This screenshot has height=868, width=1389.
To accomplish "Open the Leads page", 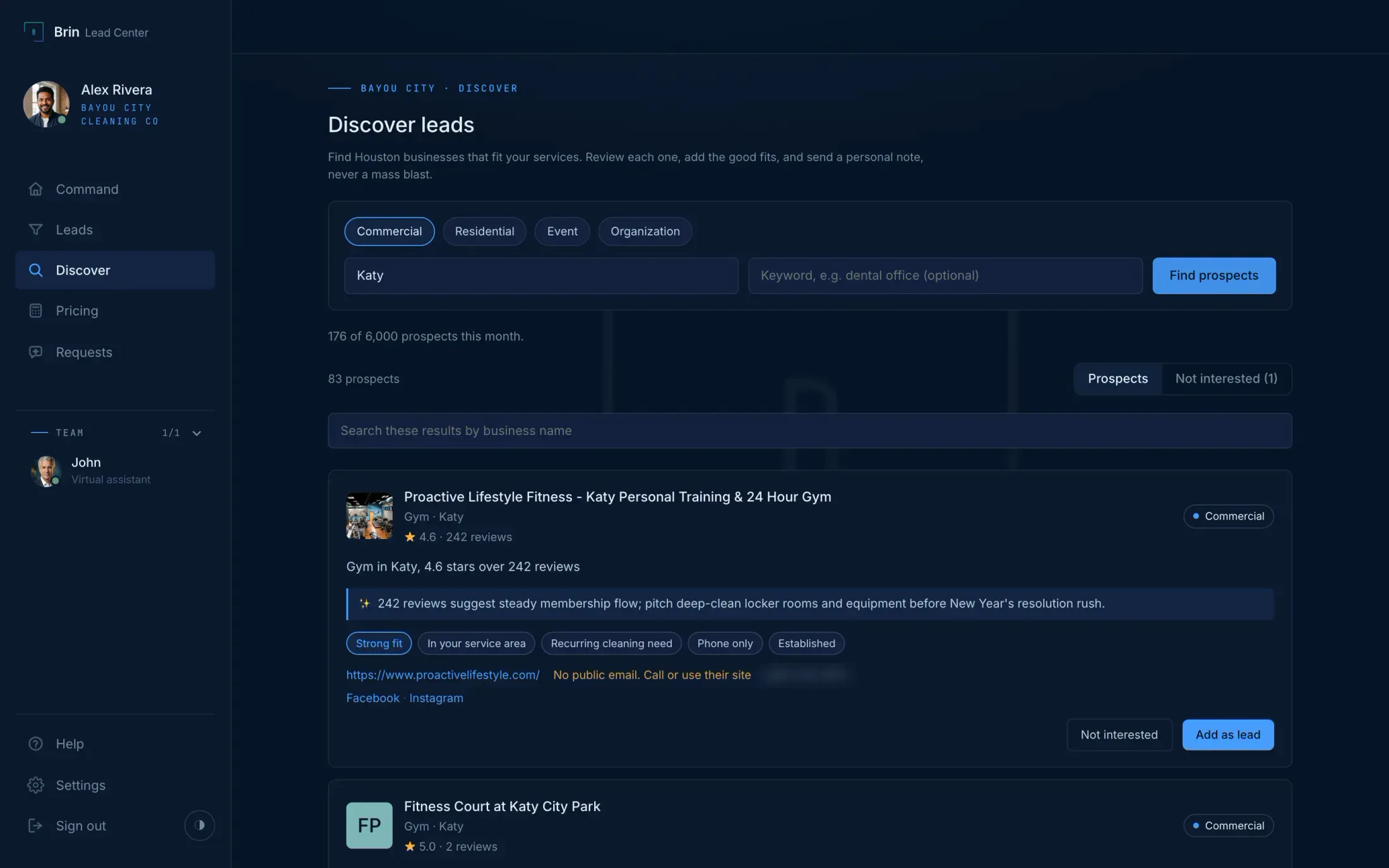I will click(x=115, y=230).
